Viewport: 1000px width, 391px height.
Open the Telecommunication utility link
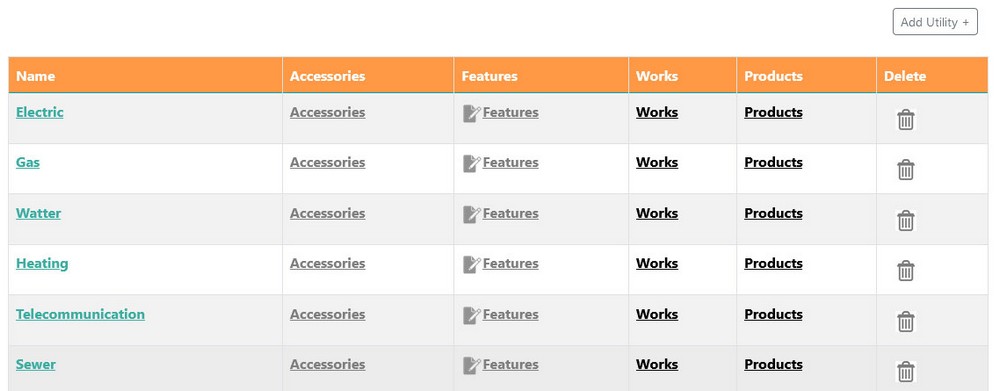(x=80, y=314)
